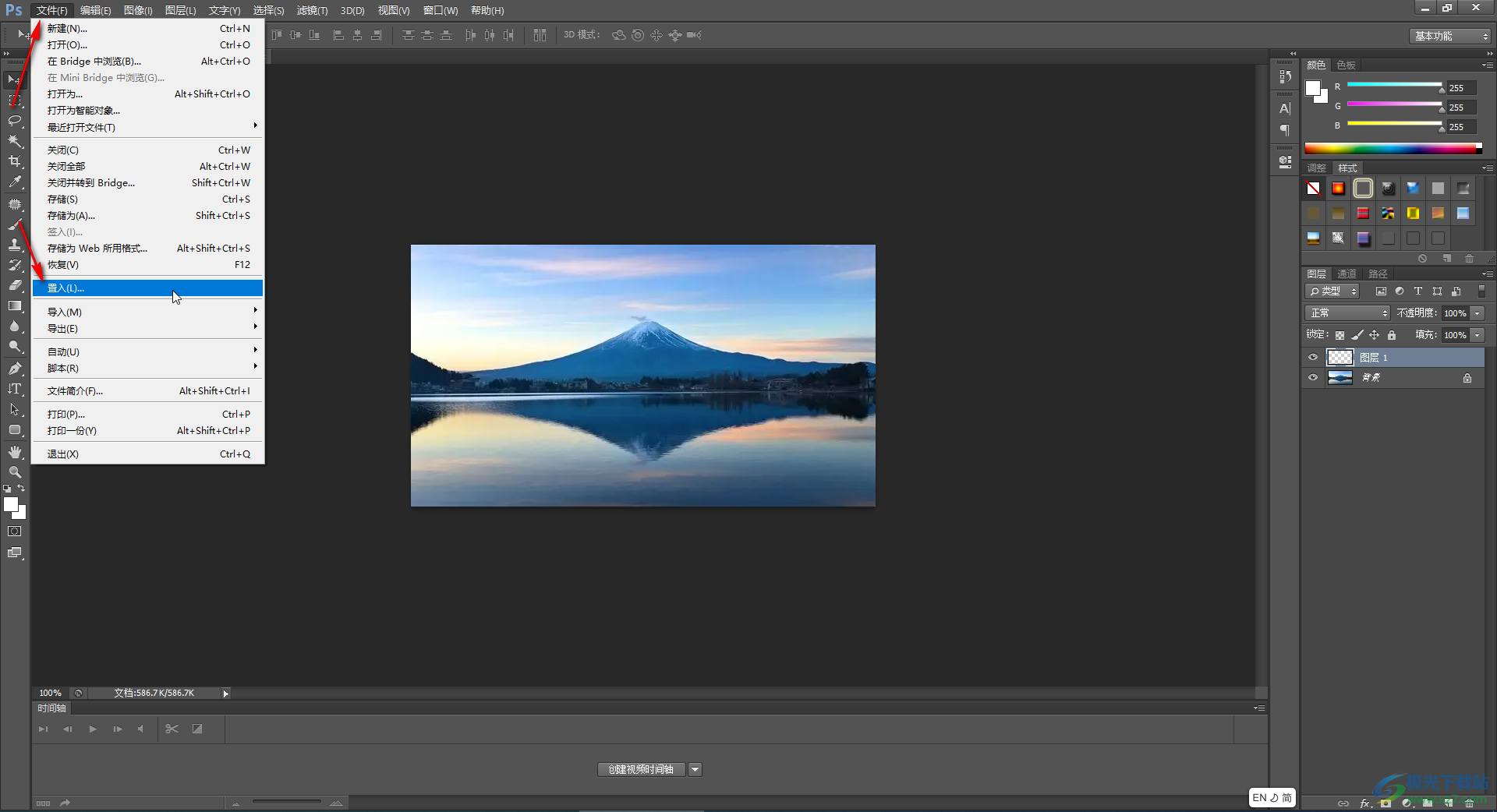This screenshot has width=1497, height=812.
Task: Expand the 导出(E) submenu
Action: tap(148, 328)
